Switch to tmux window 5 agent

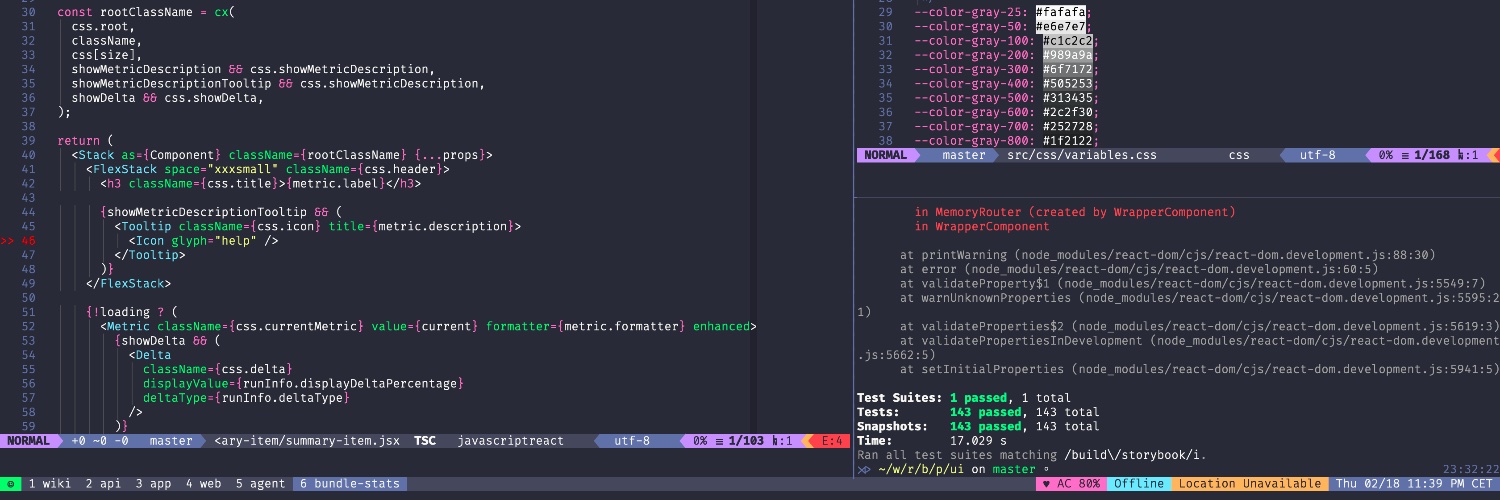tap(260, 484)
